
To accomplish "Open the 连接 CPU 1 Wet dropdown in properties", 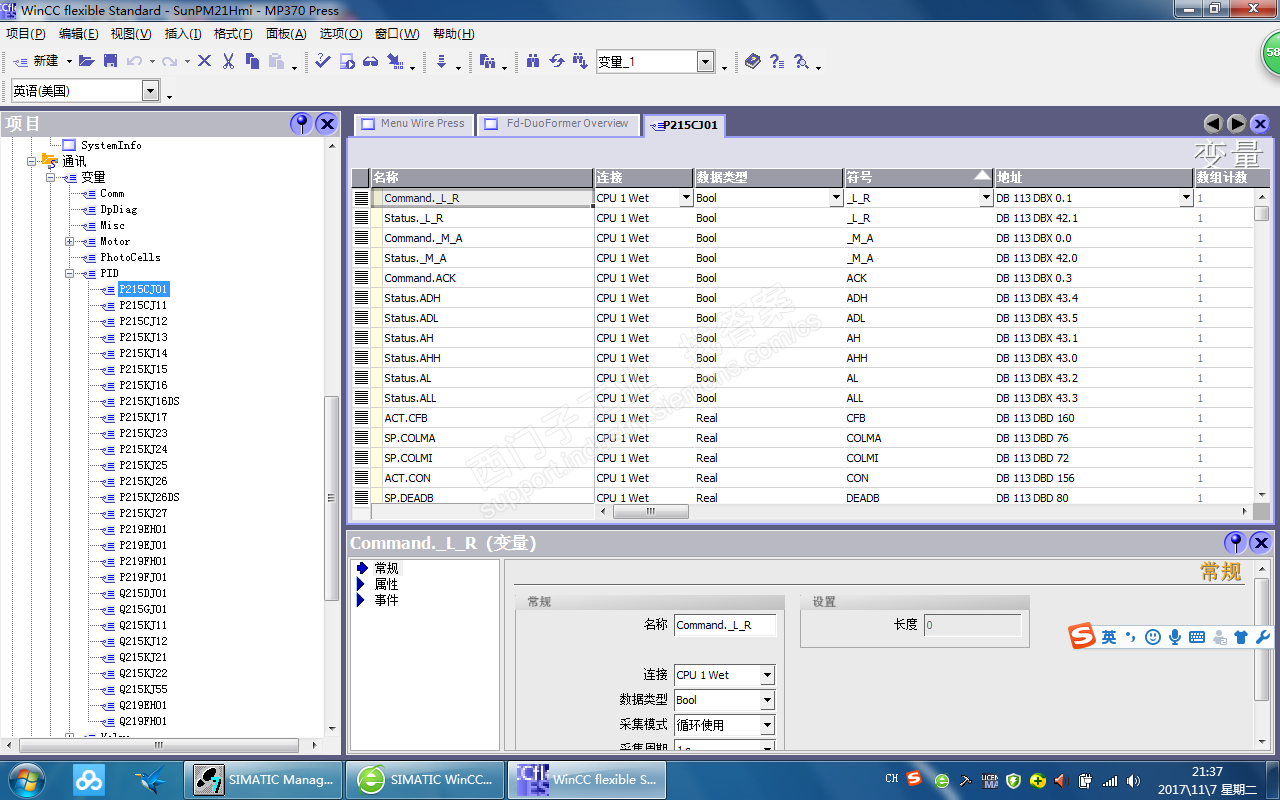I will pos(767,675).
